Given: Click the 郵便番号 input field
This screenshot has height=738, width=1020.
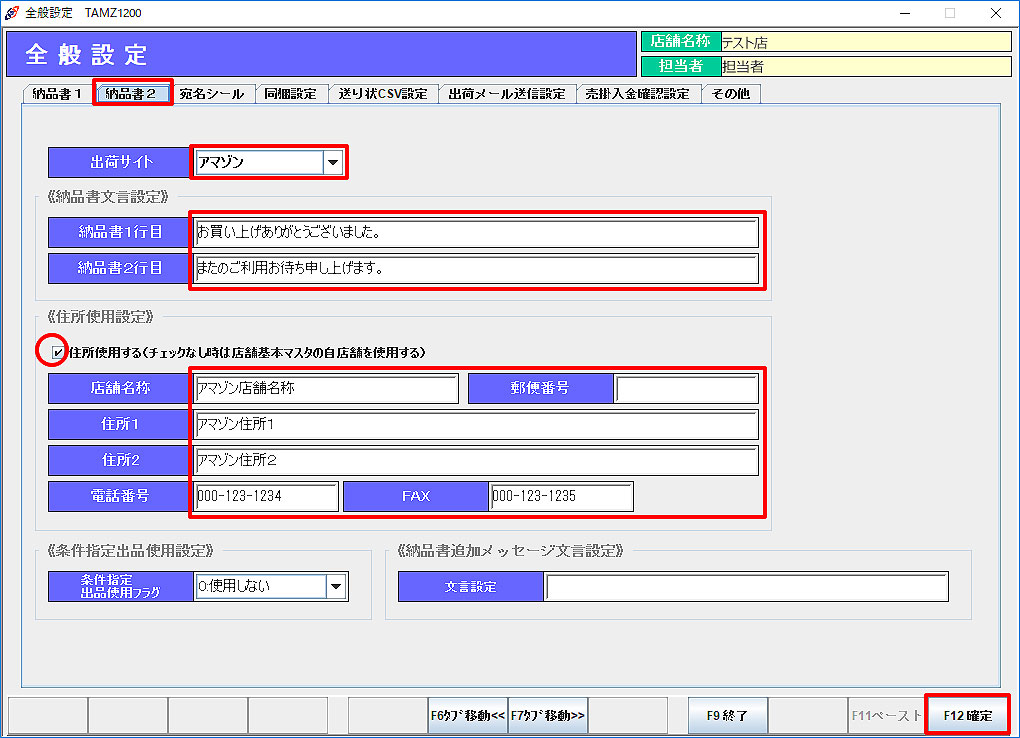Looking at the screenshot, I should click(x=686, y=389).
